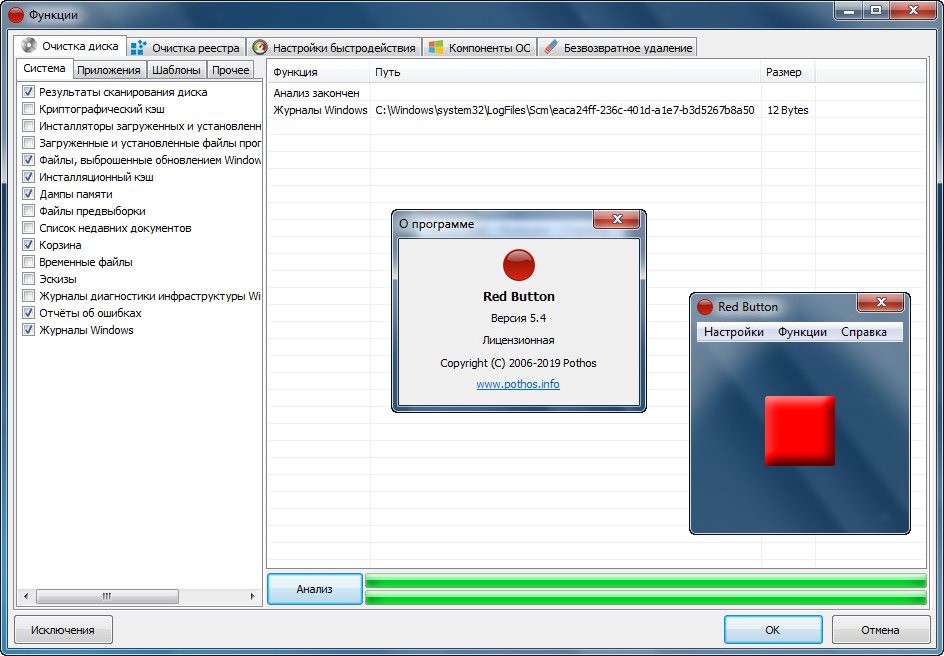Open the www.pothos.info link

pyautogui.click(x=517, y=384)
